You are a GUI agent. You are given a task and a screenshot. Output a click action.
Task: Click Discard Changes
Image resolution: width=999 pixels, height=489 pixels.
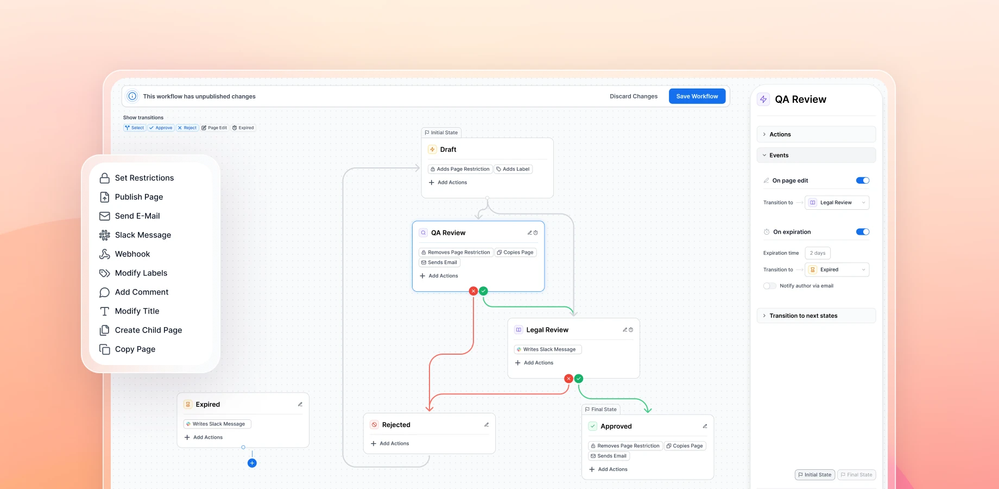pos(633,96)
